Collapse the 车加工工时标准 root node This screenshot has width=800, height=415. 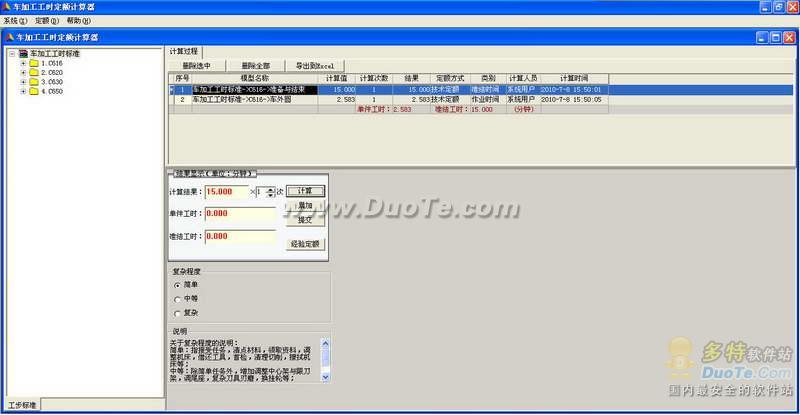pos(11,53)
